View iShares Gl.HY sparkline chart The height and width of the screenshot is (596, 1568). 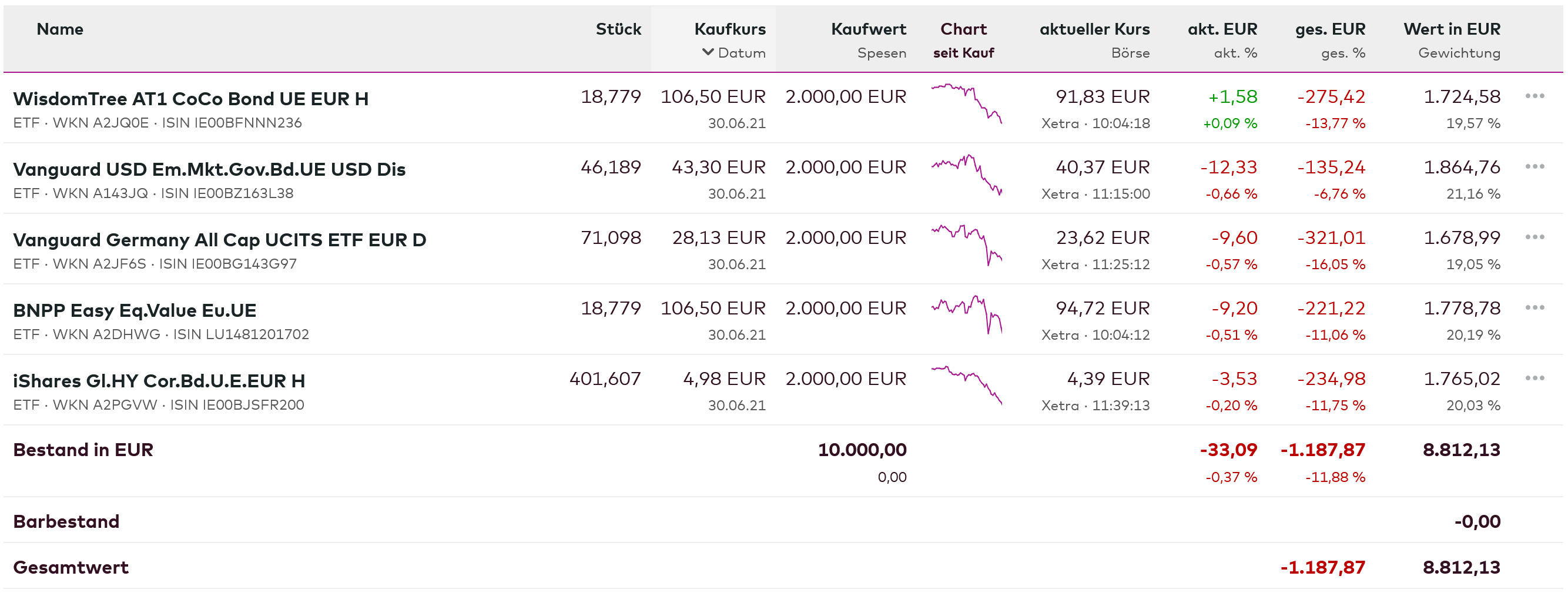[966, 386]
